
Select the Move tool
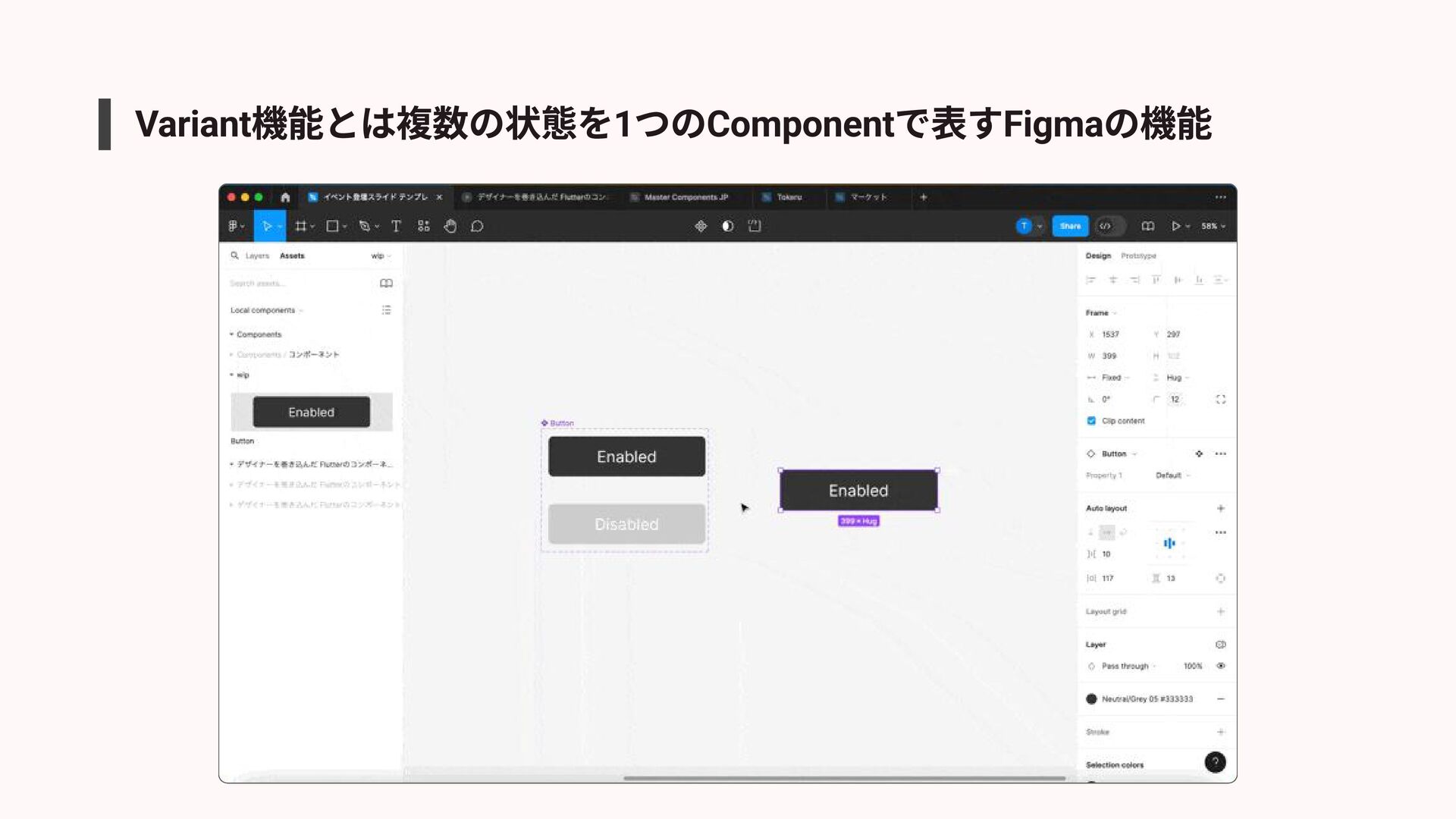(x=267, y=226)
